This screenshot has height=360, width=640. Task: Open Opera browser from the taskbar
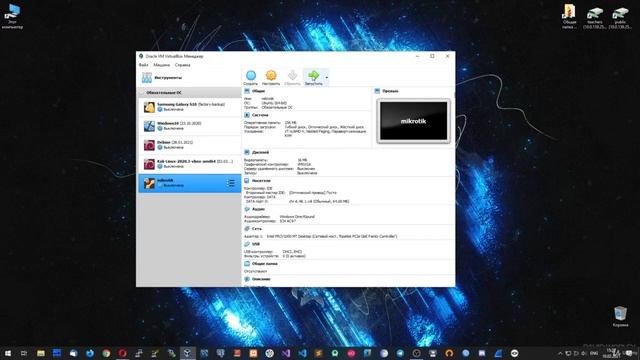(x=122, y=353)
